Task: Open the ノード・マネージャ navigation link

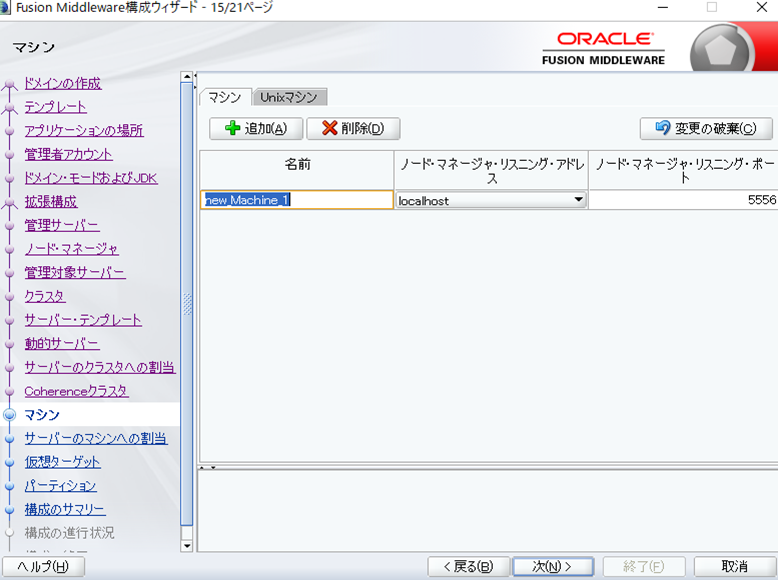Action: (x=71, y=248)
